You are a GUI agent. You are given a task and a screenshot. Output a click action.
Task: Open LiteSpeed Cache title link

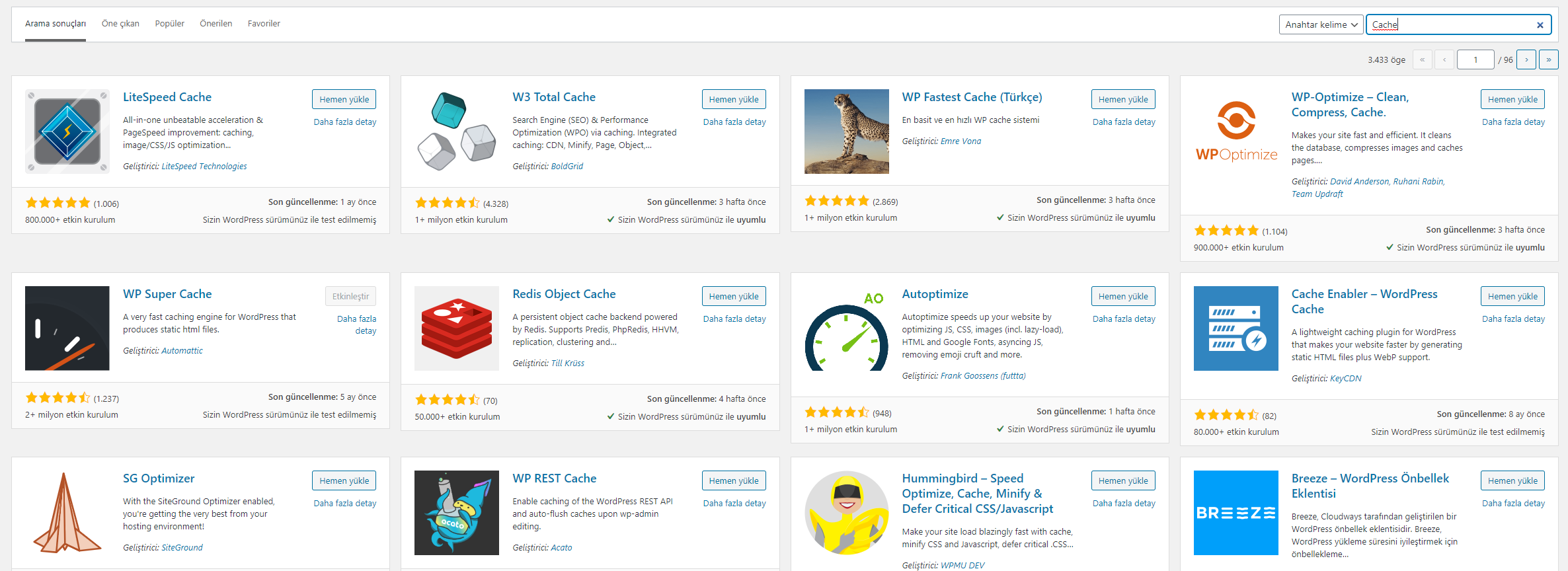click(167, 97)
